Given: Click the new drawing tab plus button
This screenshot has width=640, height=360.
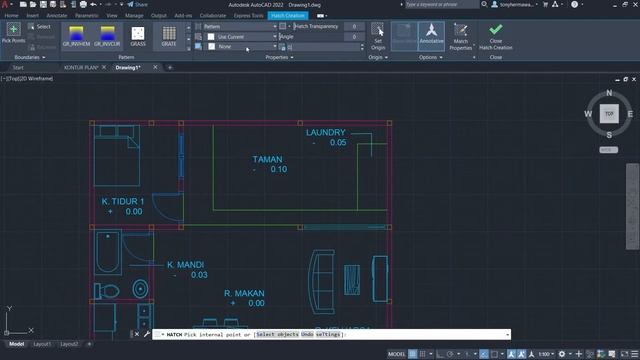Looking at the screenshot, I should [170, 67].
